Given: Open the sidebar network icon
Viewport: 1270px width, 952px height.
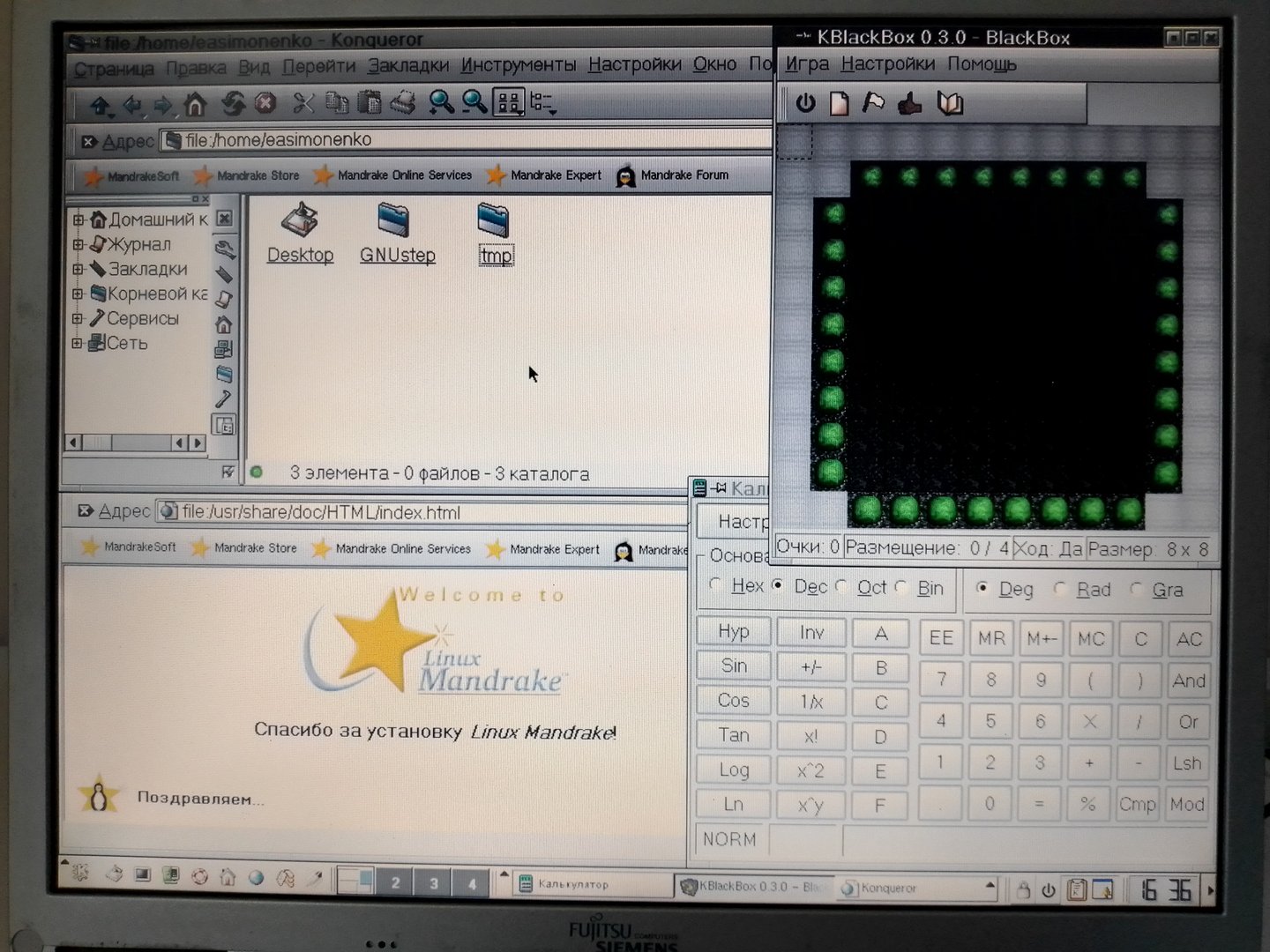Looking at the screenshot, I should tap(224, 350).
